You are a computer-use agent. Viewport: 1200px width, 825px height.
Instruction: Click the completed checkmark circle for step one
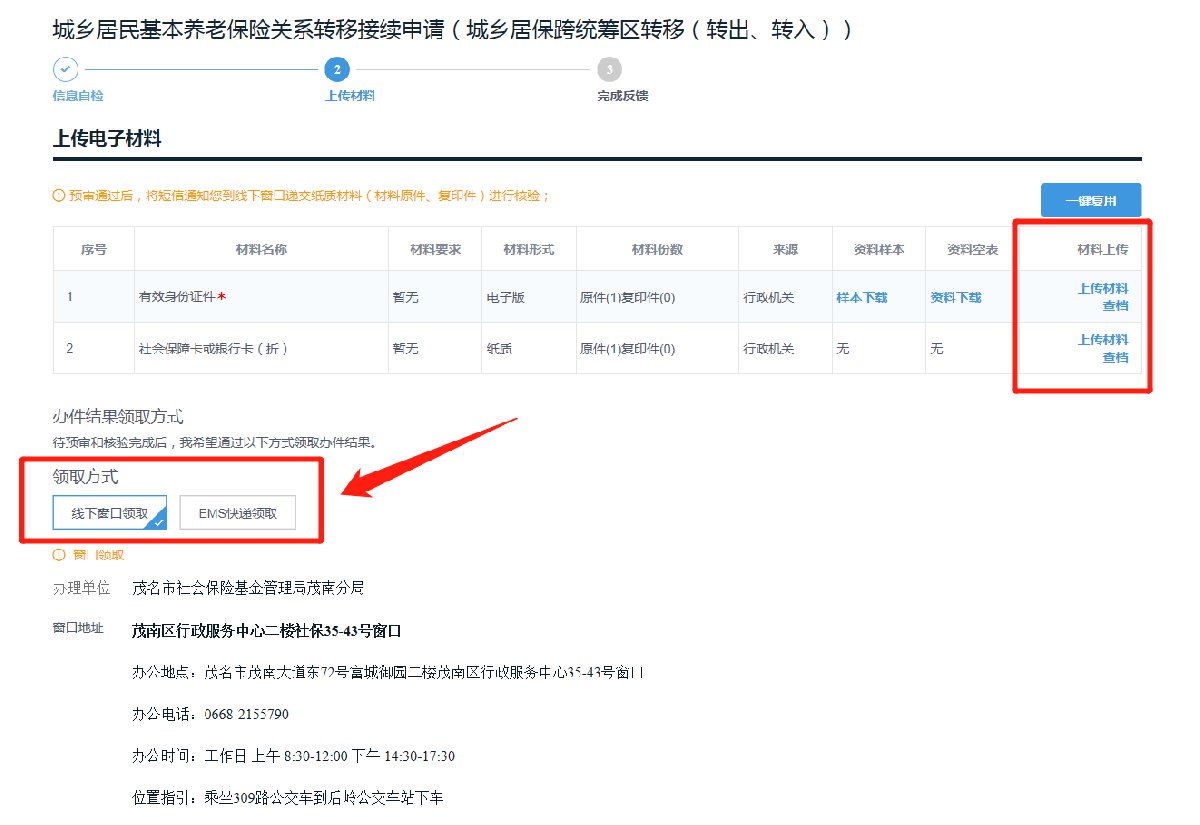[64, 69]
